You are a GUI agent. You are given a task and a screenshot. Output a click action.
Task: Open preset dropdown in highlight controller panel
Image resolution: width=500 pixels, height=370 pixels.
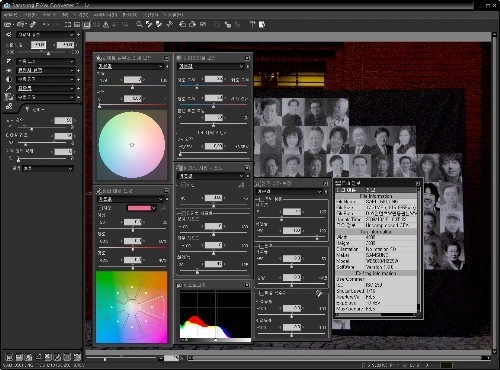(x=211, y=66)
